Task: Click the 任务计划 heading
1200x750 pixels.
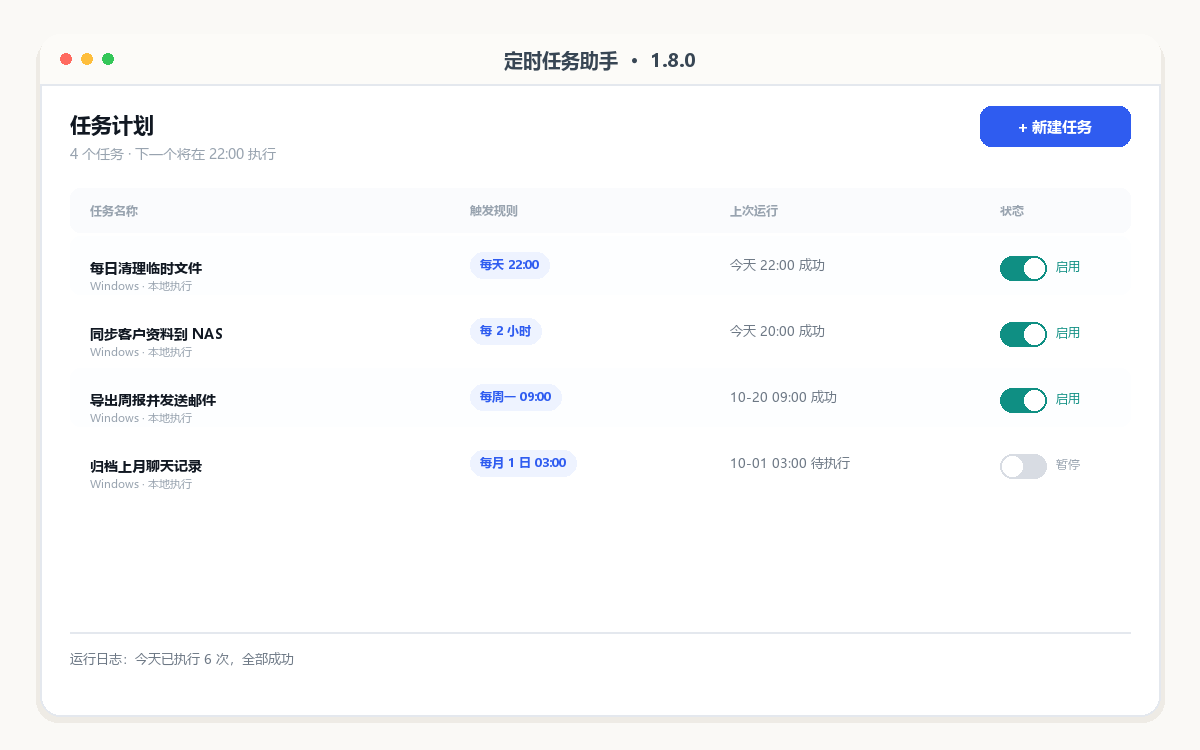Action: pyautogui.click(x=112, y=126)
